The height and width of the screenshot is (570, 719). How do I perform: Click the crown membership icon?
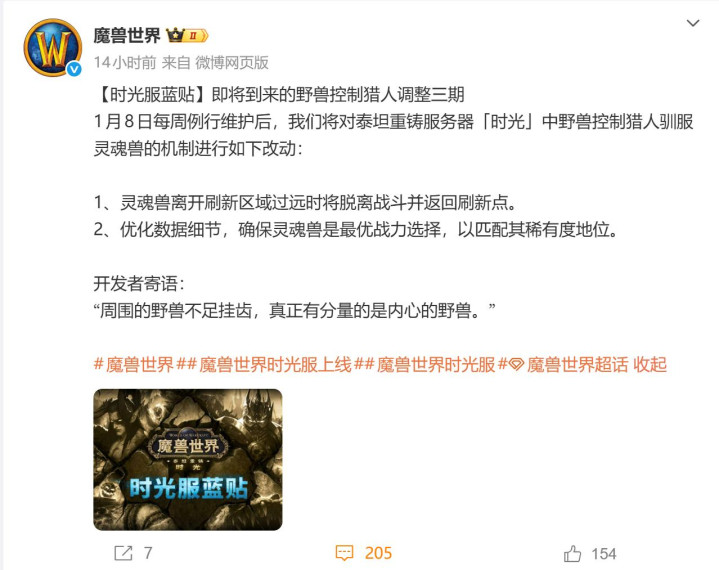coord(175,35)
